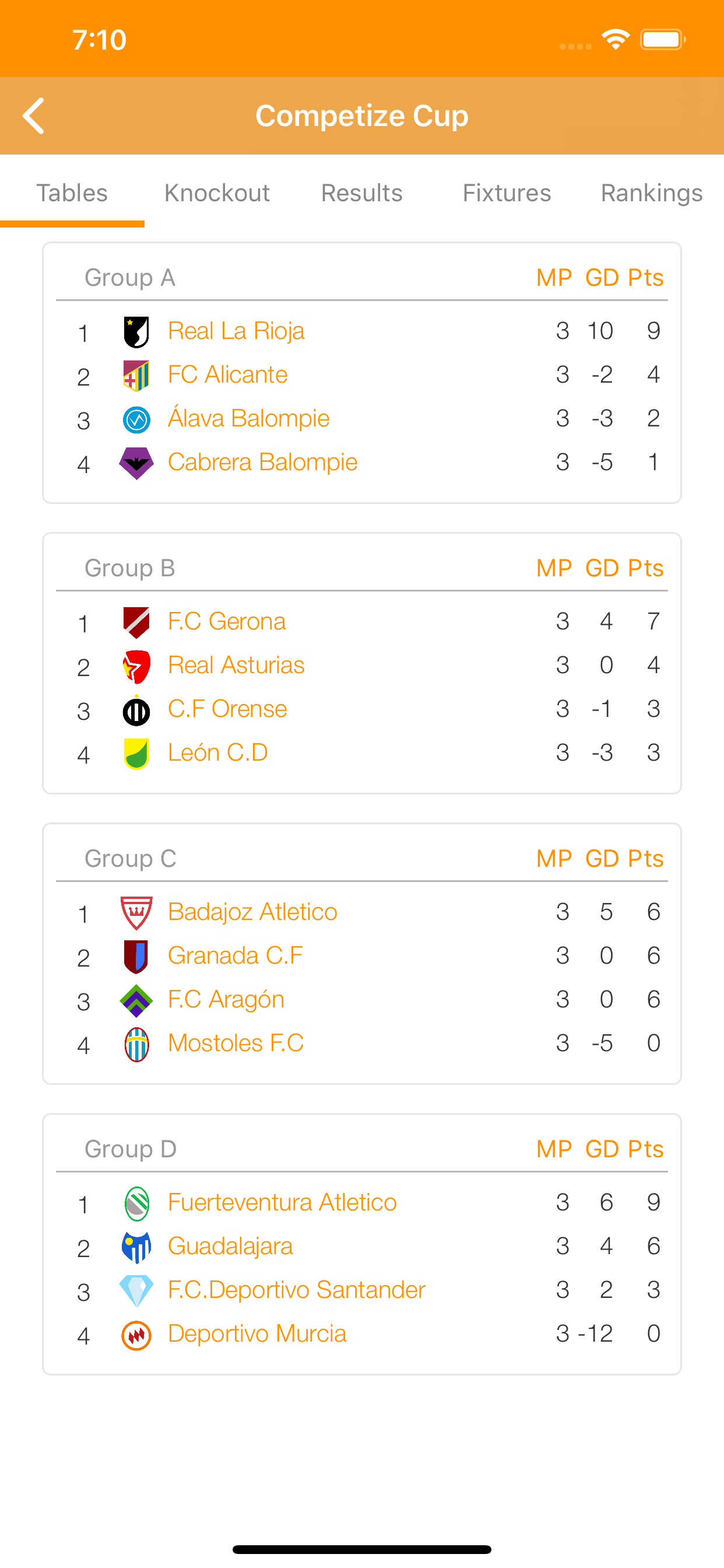Viewport: 724px width, 1568px height.
Task: Tap C.F Orense black striped crest
Action: (136, 710)
